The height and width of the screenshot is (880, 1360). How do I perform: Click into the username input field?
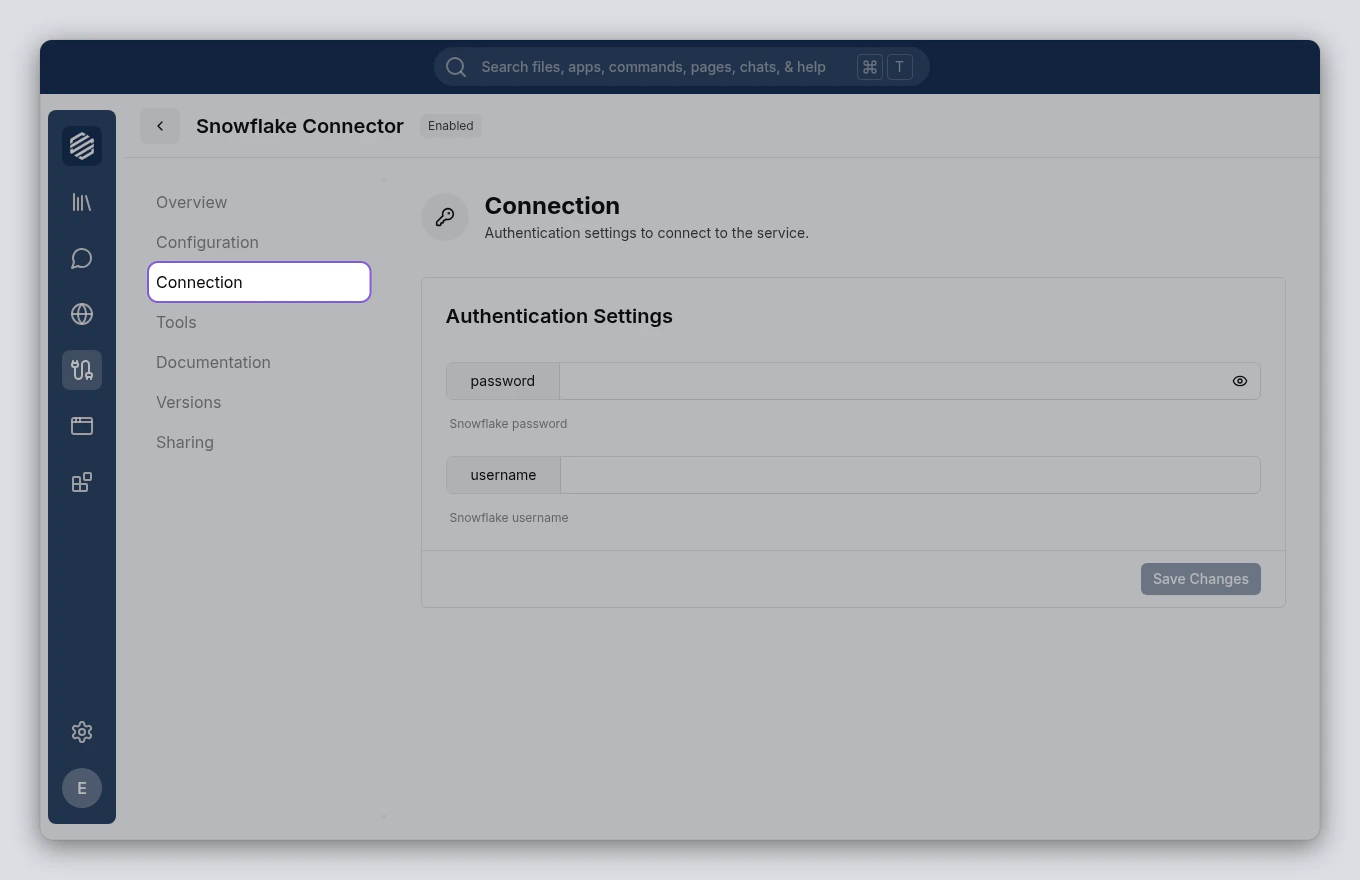(910, 475)
